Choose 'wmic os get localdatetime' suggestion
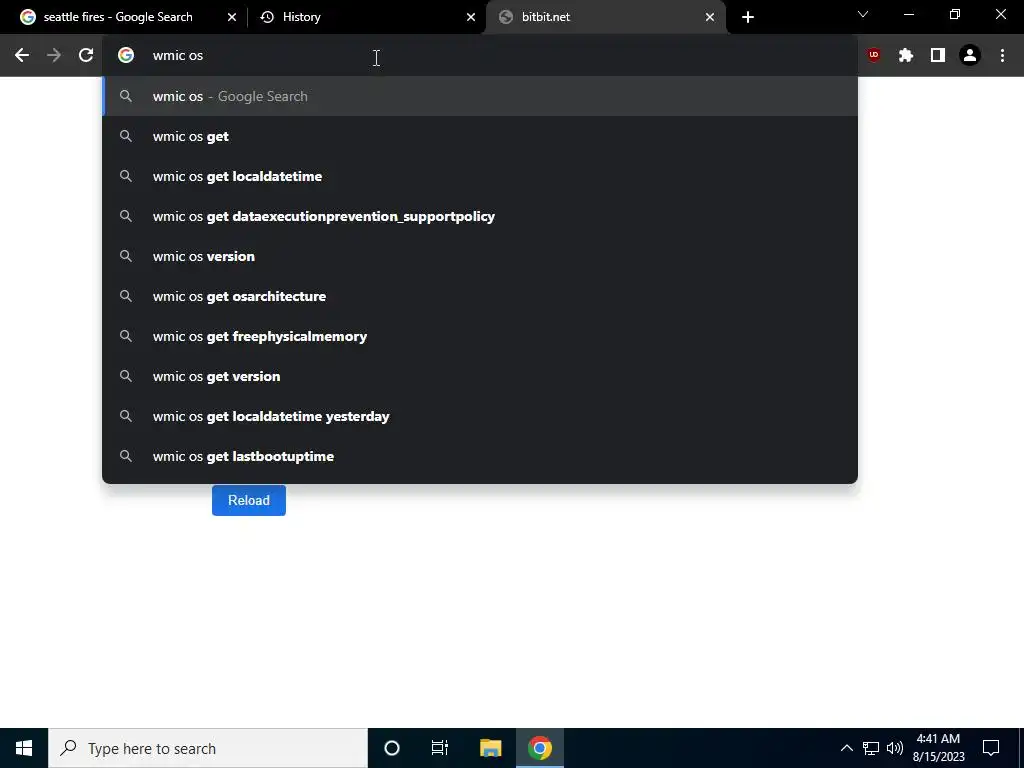Viewport: 1024px width, 768px height. 480,176
